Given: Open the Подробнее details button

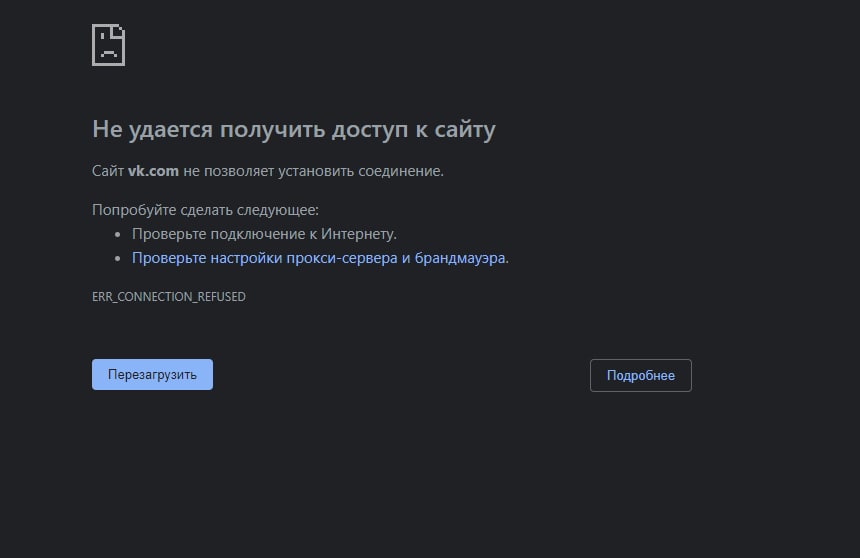Looking at the screenshot, I should tap(641, 375).
